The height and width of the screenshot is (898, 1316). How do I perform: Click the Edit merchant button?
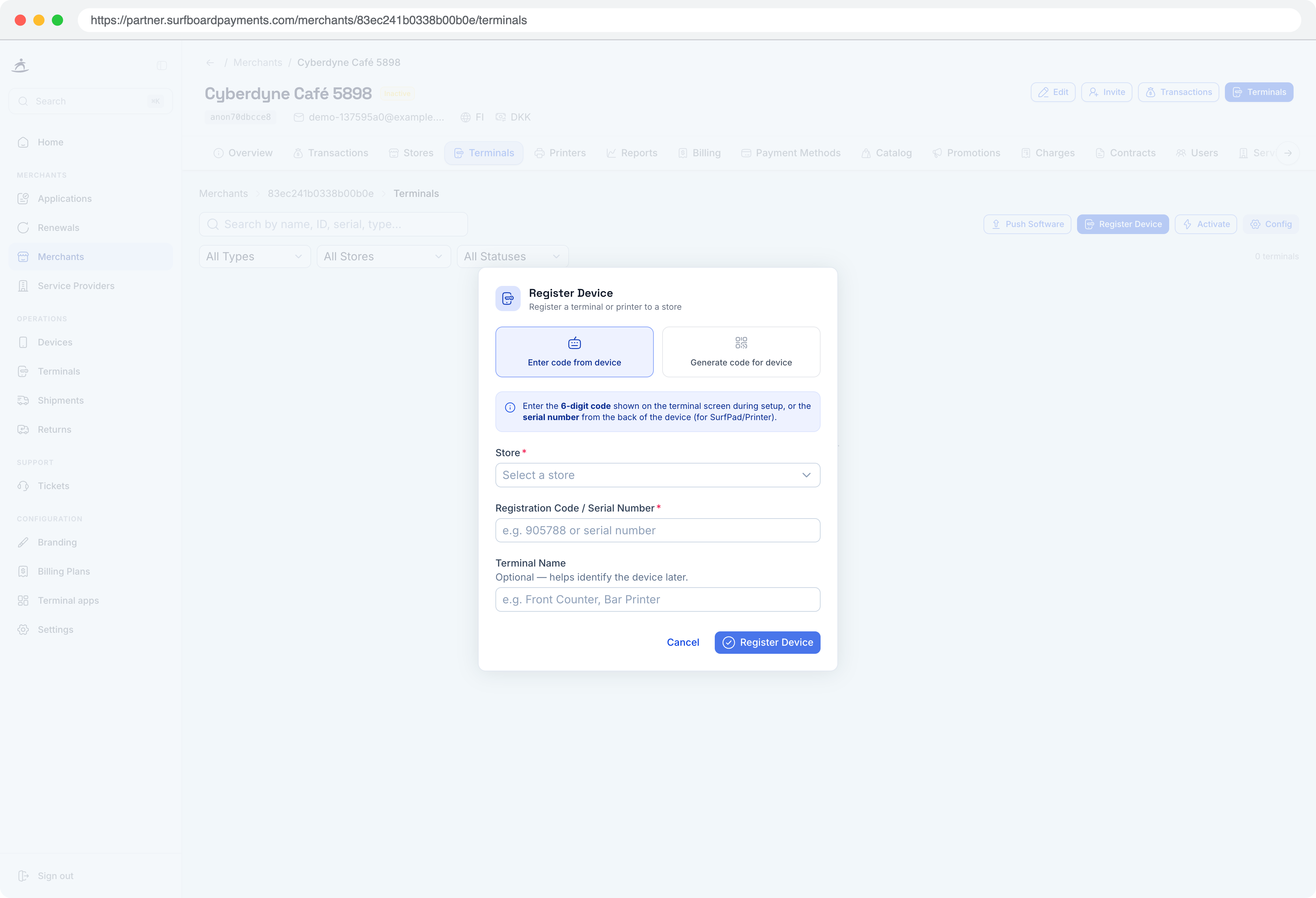[1053, 92]
